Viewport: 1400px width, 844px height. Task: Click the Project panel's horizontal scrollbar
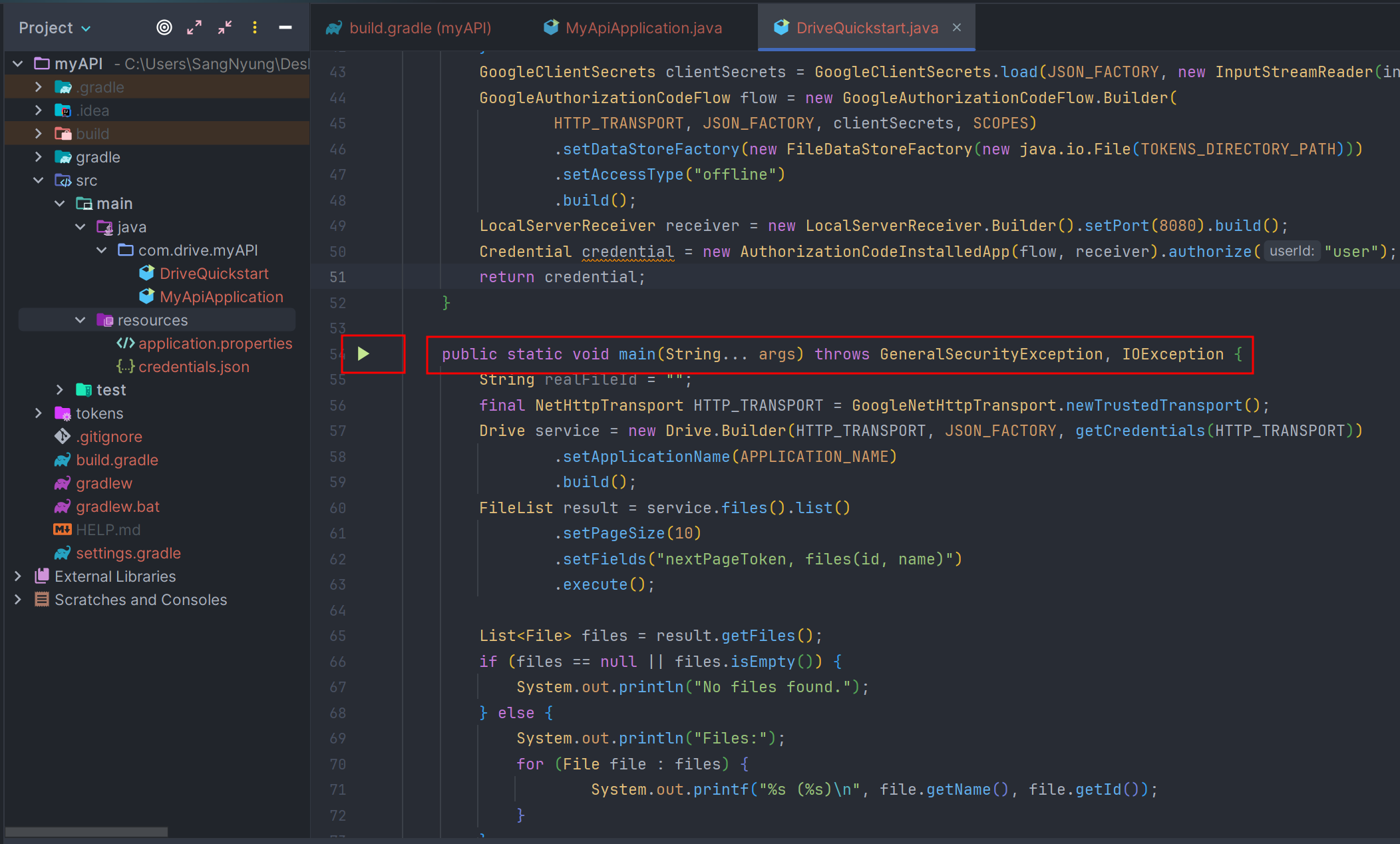click(x=87, y=832)
